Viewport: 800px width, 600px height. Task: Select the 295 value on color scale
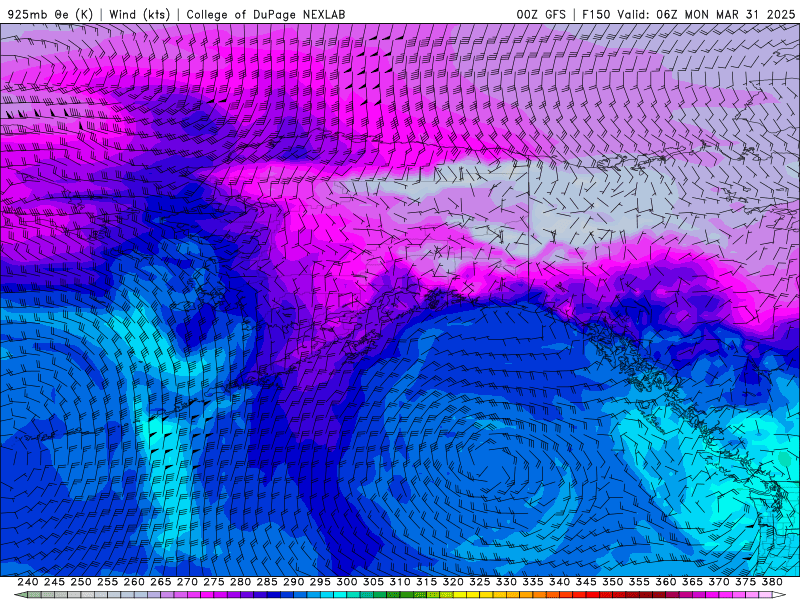(320, 582)
